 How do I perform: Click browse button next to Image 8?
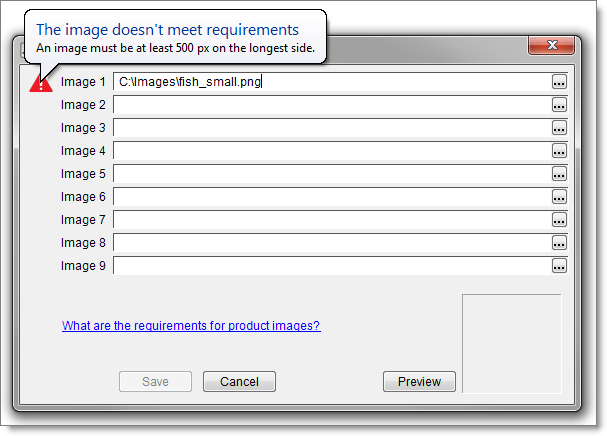point(559,243)
